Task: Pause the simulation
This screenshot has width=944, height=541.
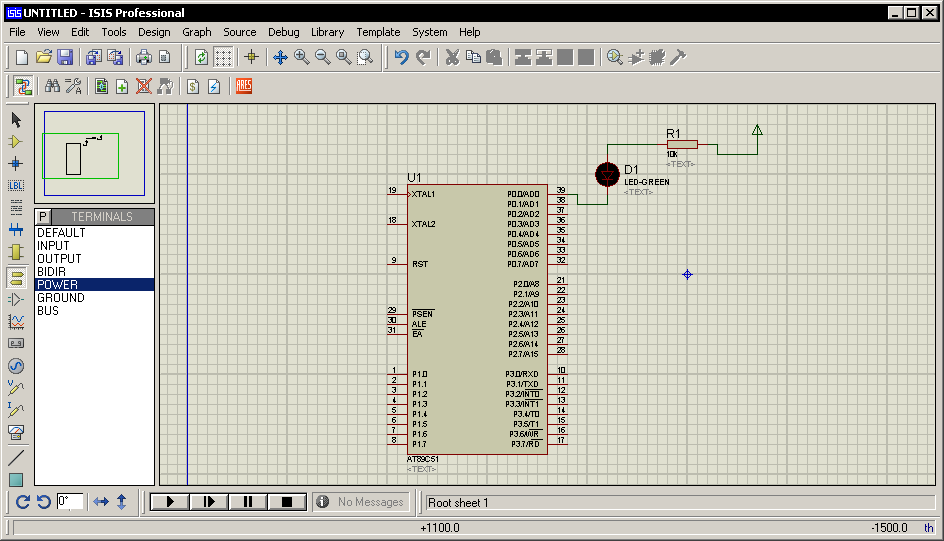Action: pos(247,502)
